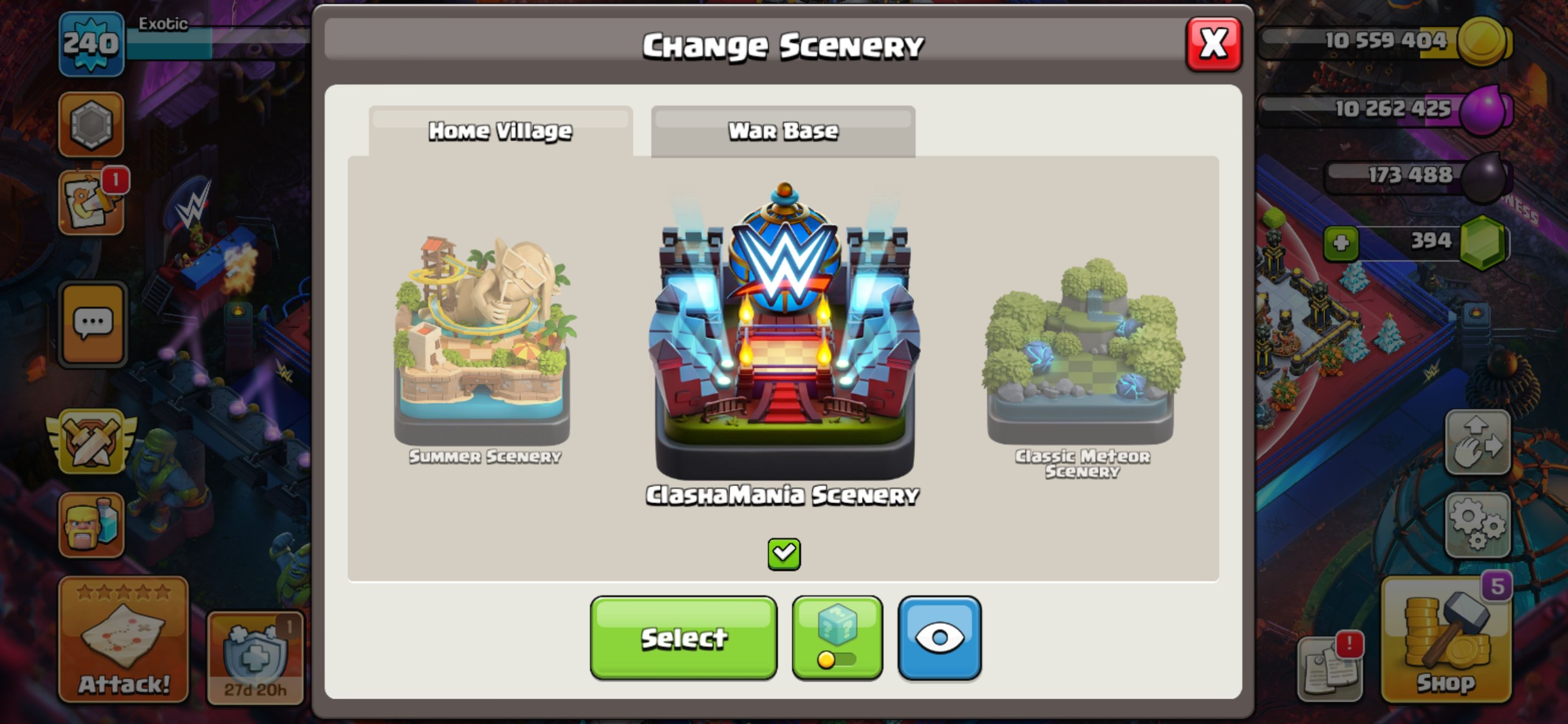The image size is (1568, 724).
Task: Open the Shop button
Action: (1446, 640)
